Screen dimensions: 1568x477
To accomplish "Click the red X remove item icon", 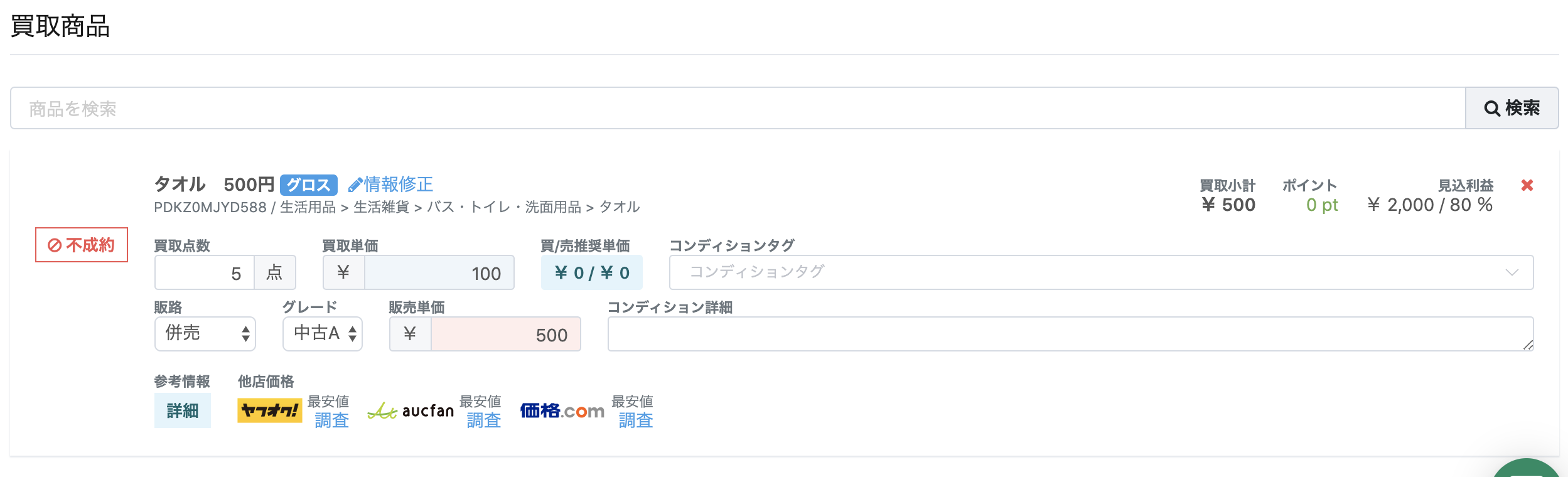I will click(x=1527, y=185).
